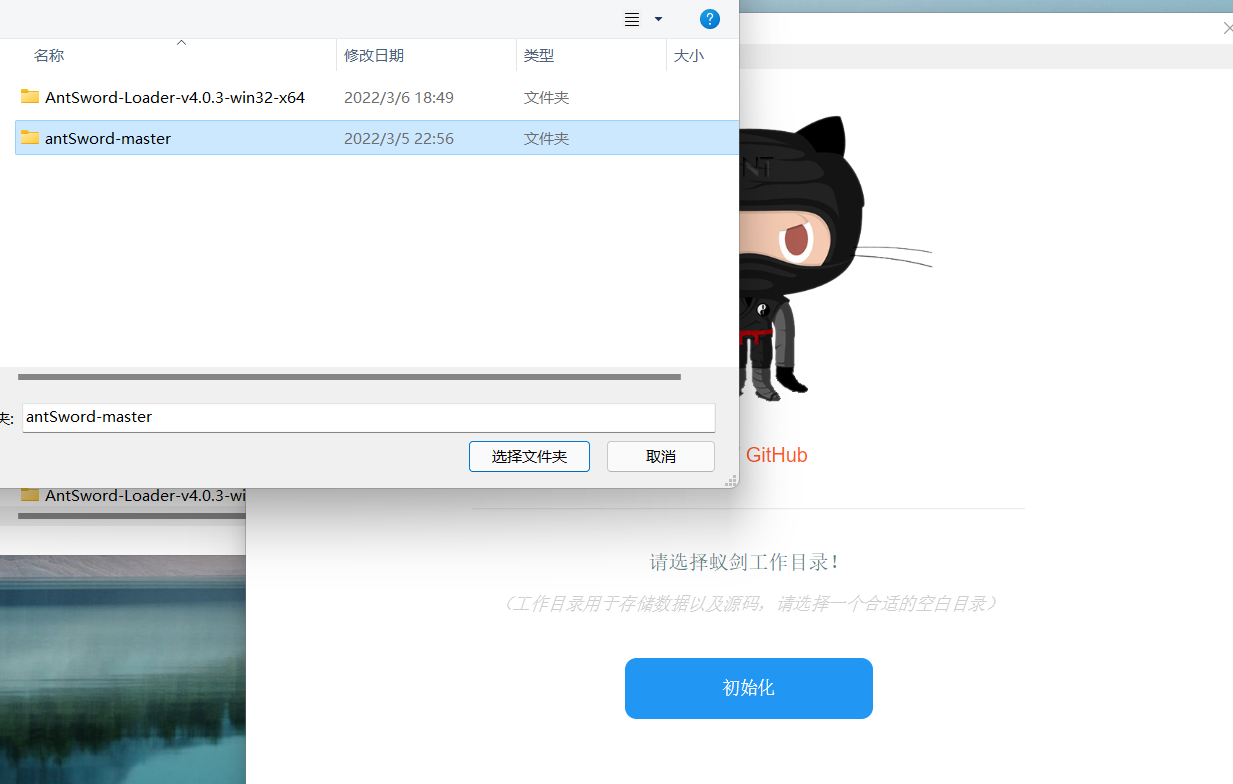This screenshot has height=784, width=1233.
Task: Sort by 类型 column header
Action: tap(539, 56)
